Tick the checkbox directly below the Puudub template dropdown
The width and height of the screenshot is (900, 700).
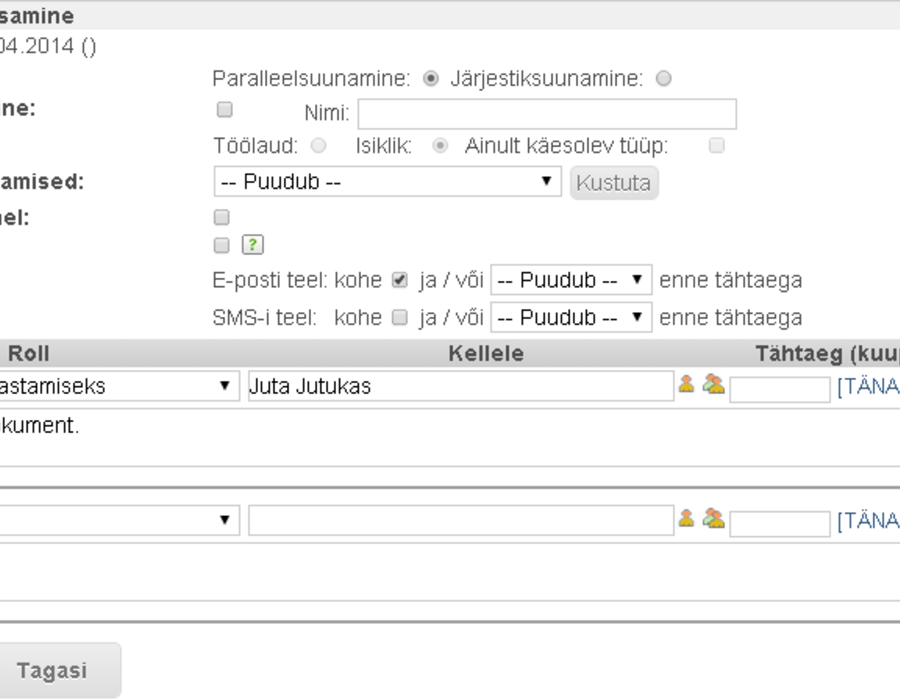(x=222, y=217)
